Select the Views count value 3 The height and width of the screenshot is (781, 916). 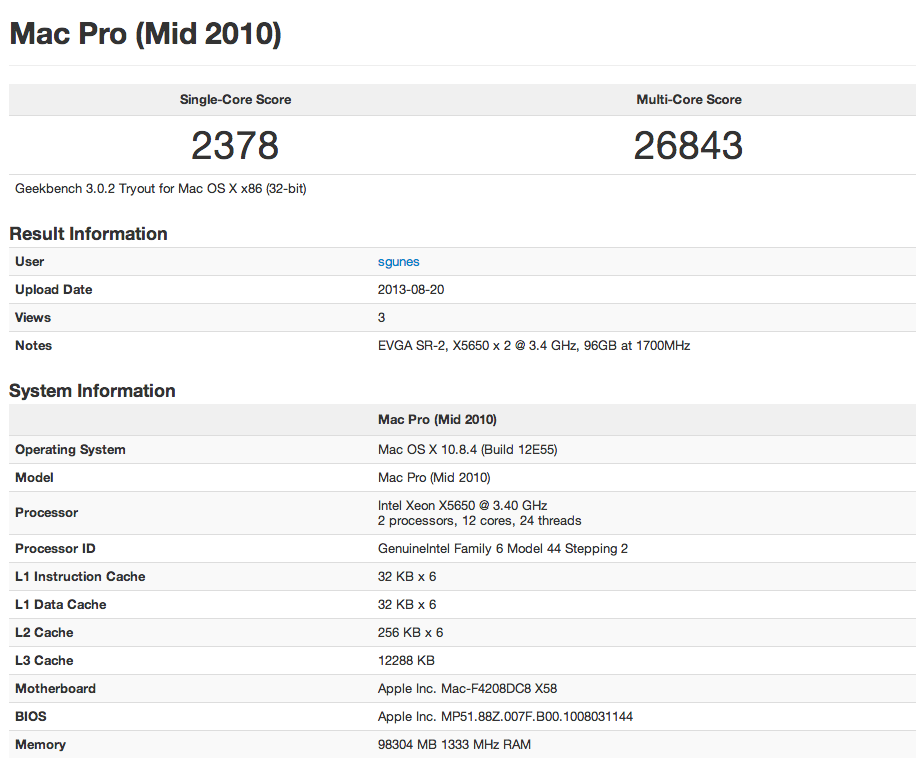pyautogui.click(x=381, y=318)
